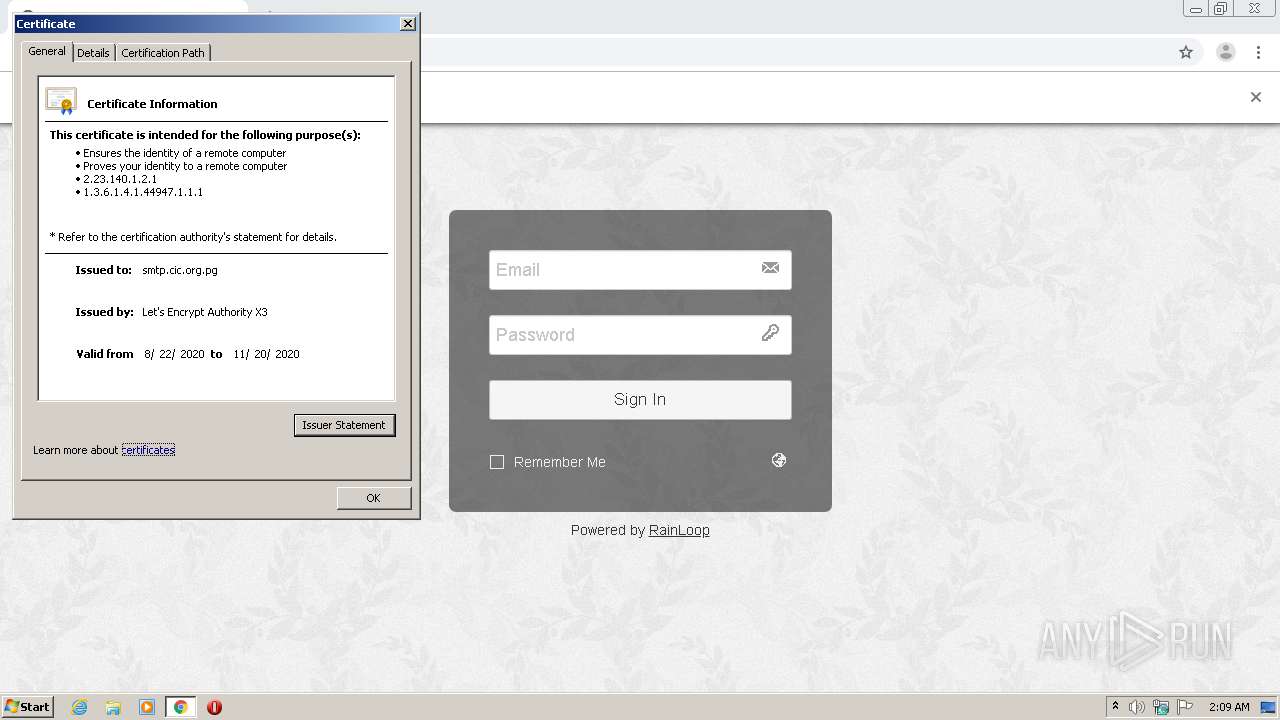Click the key icon in Password field
The height and width of the screenshot is (720, 1280).
click(x=770, y=333)
